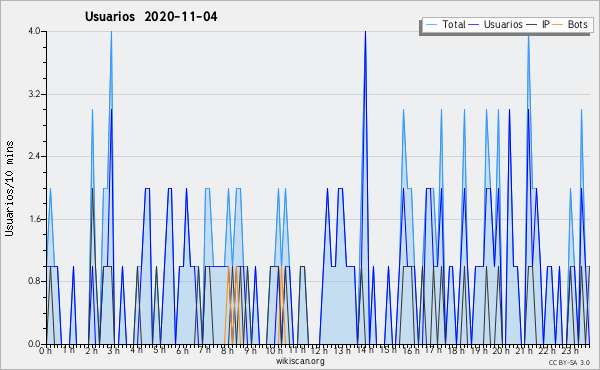
Task: Click the '6 h' x-axis label
Action: (182, 351)
